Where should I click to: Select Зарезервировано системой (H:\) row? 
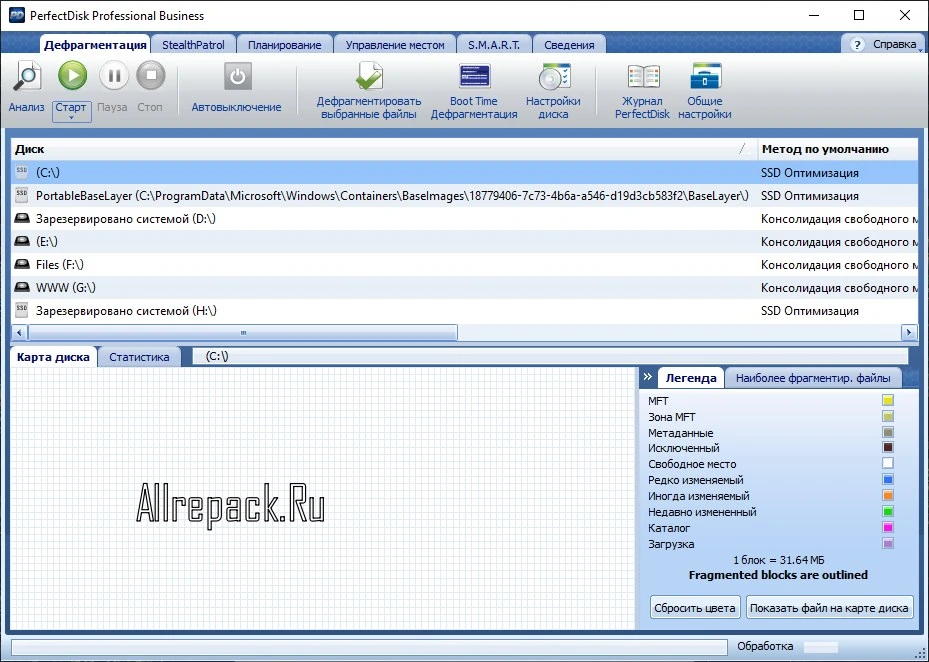(464, 311)
